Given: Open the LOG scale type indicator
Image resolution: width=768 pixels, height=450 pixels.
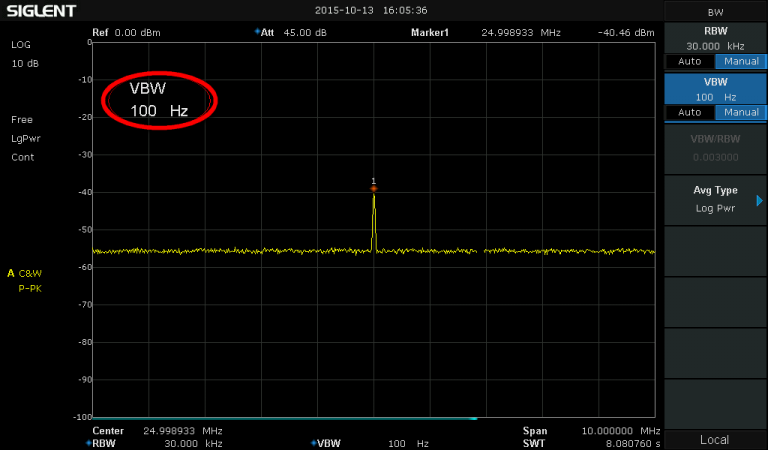Looking at the screenshot, I should point(21,45).
